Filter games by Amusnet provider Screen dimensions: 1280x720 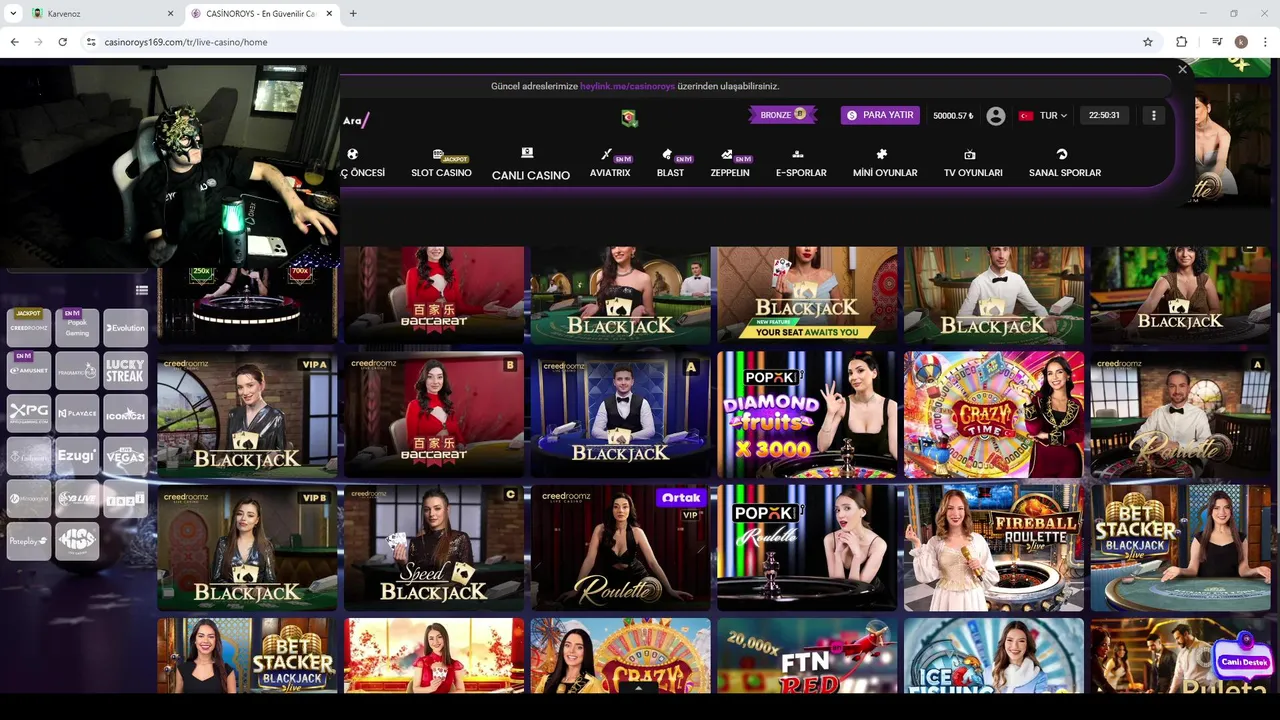tap(29, 370)
